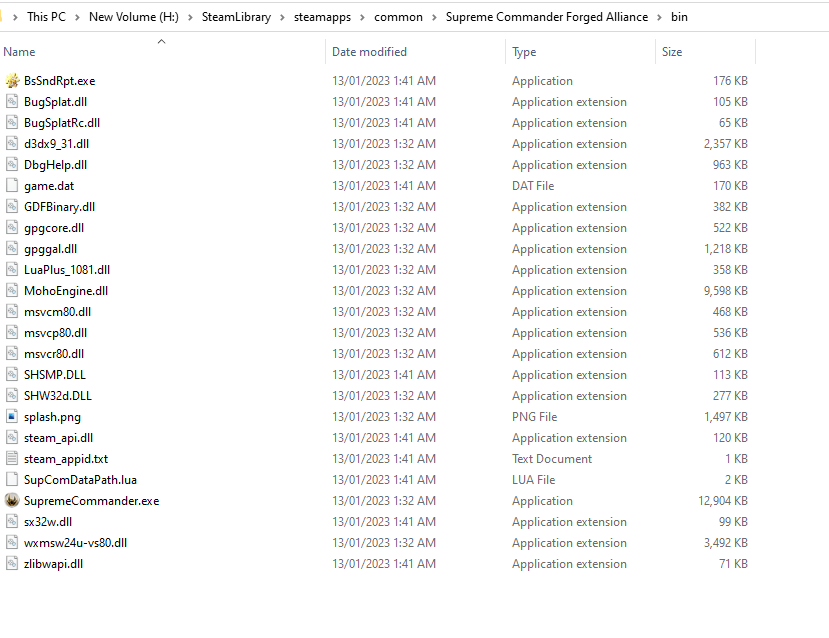This screenshot has height=638, width=829.
Task: Click the zlibwapi.dll file icon
Action: (12, 564)
